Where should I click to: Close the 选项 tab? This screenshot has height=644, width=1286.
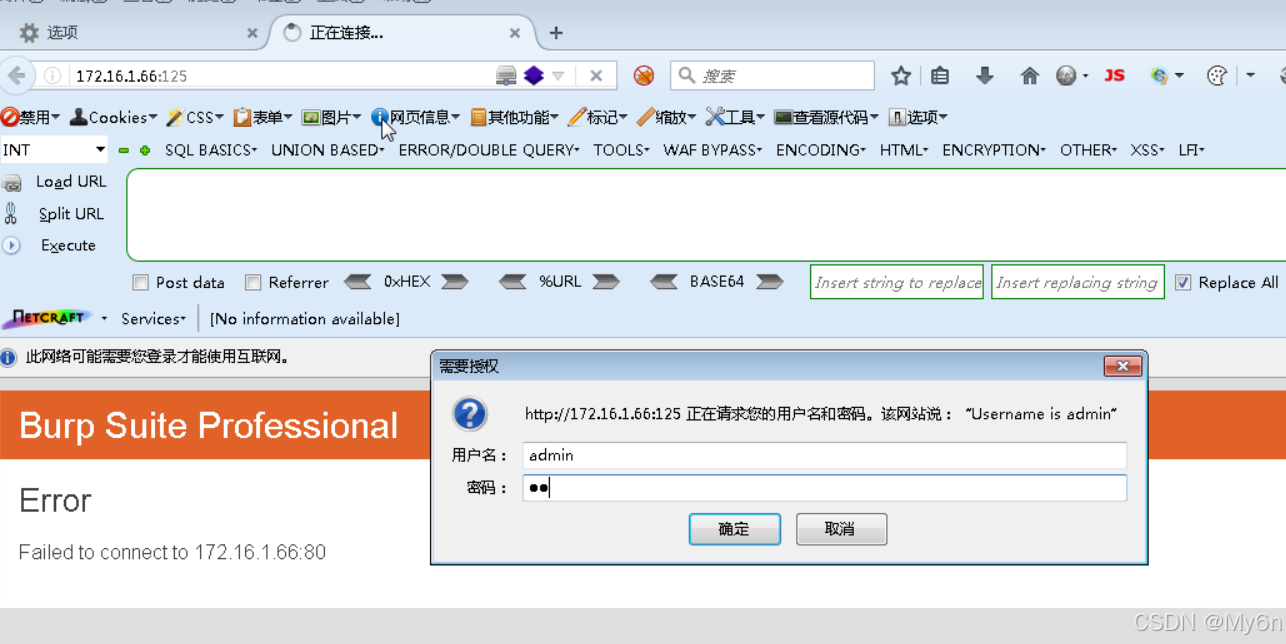[252, 33]
